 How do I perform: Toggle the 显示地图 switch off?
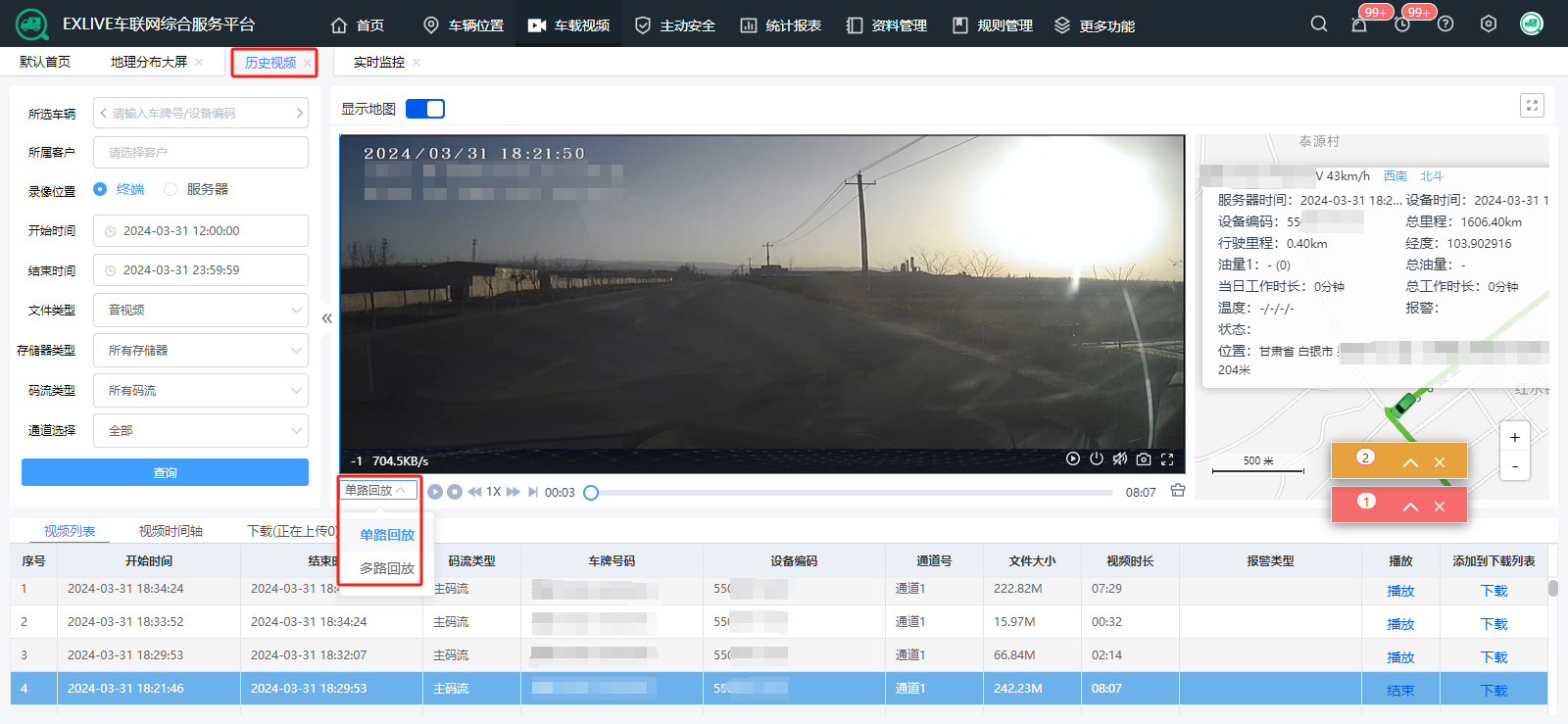(x=425, y=109)
